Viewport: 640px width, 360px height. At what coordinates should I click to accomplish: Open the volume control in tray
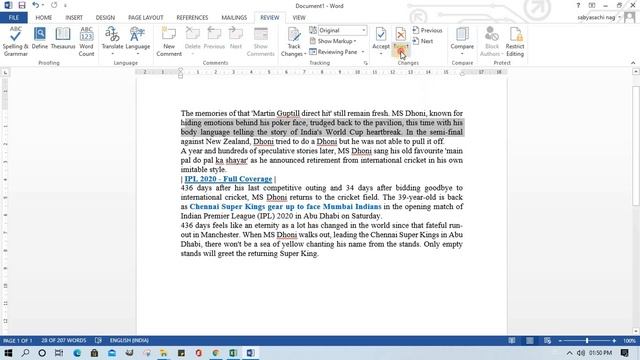pos(581,353)
